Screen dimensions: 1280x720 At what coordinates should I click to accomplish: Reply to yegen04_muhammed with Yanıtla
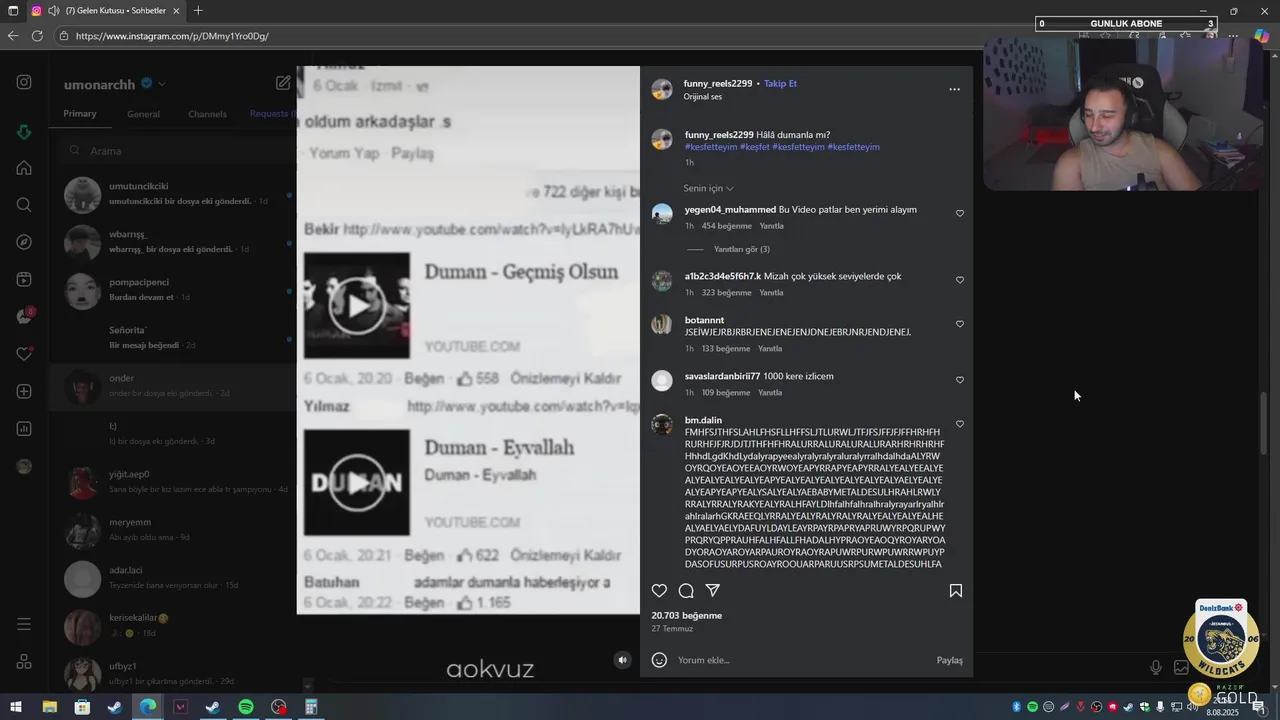click(x=771, y=226)
